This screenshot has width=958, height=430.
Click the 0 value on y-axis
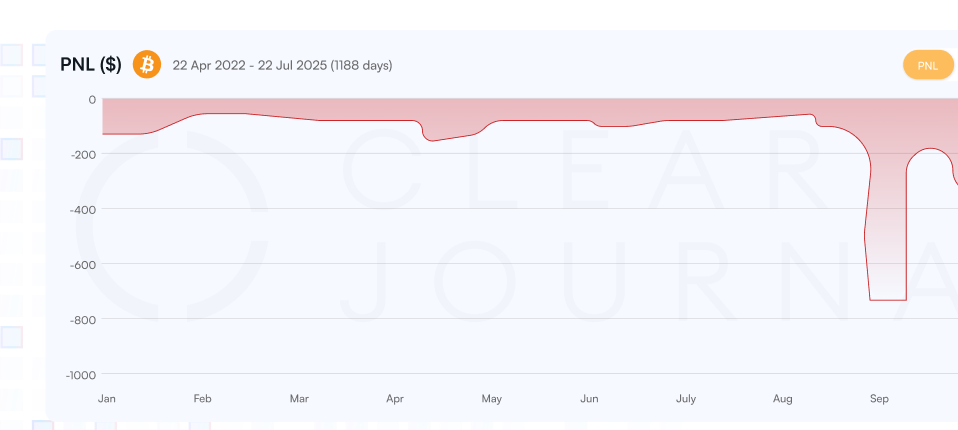92,100
